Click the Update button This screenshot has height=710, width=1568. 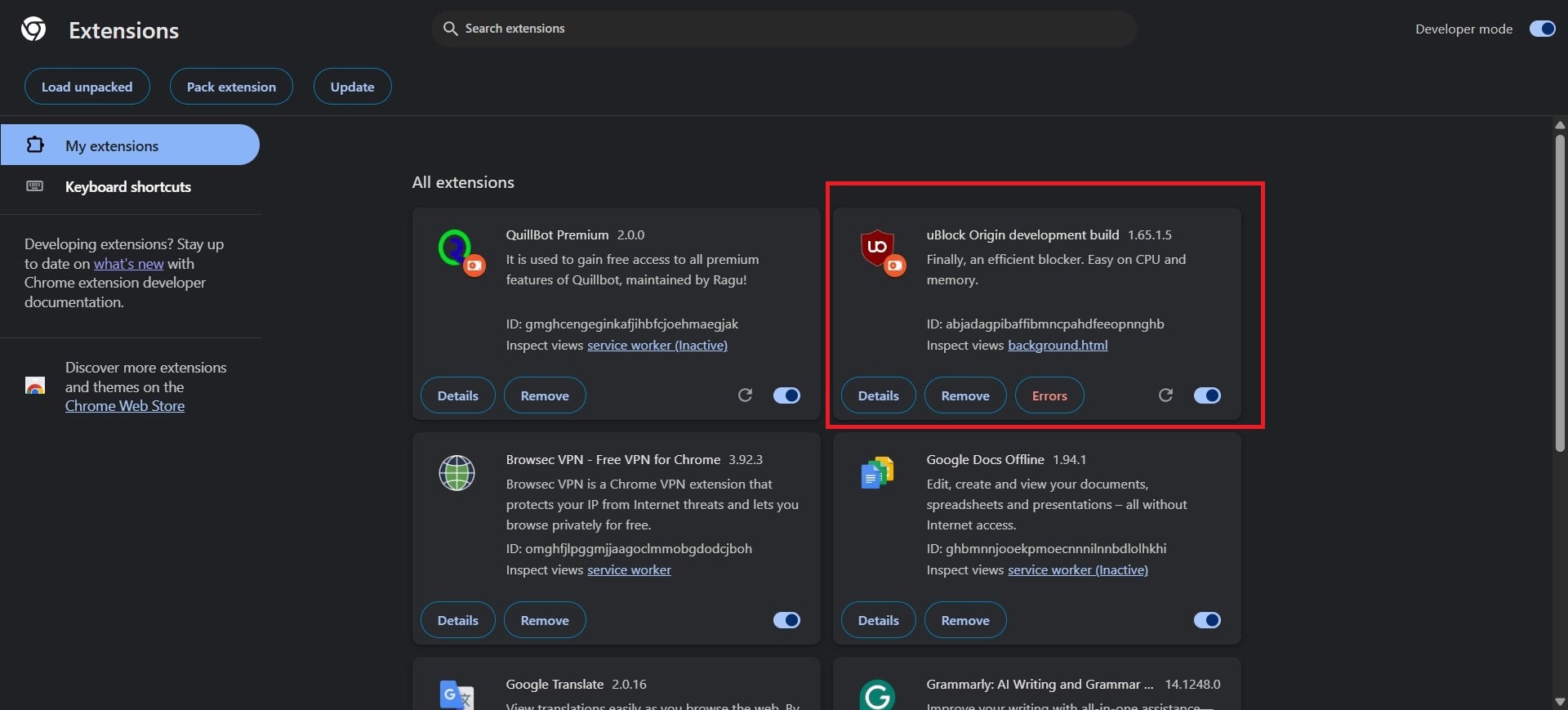tap(352, 87)
